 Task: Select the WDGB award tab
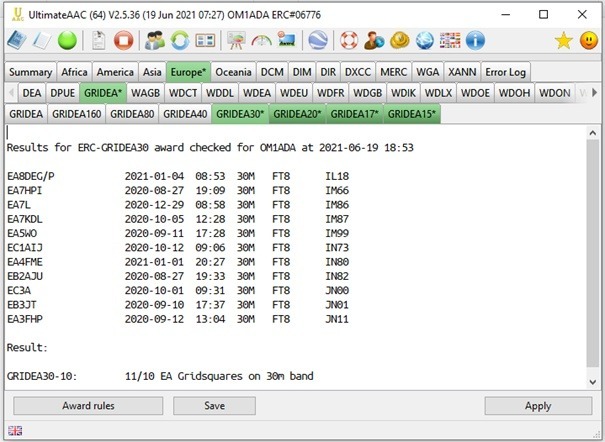(368, 93)
